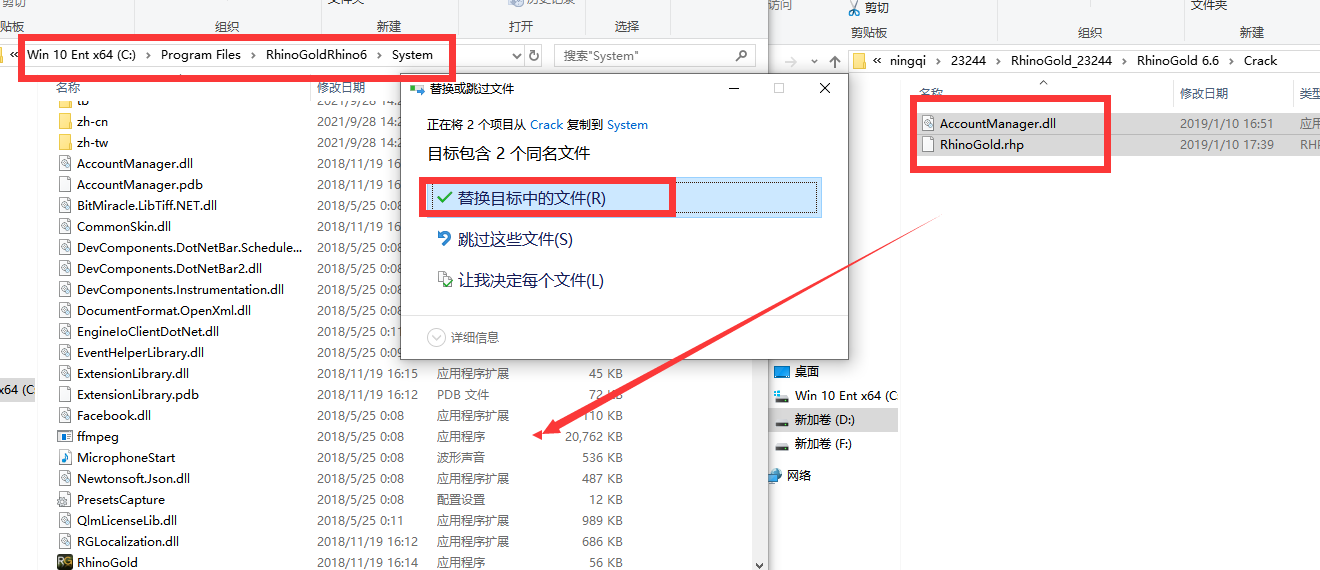Click Win 10 Ent x64 (C:) breadcrumb segment
Image resolution: width=1320 pixels, height=570 pixels.
click(81, 55)
